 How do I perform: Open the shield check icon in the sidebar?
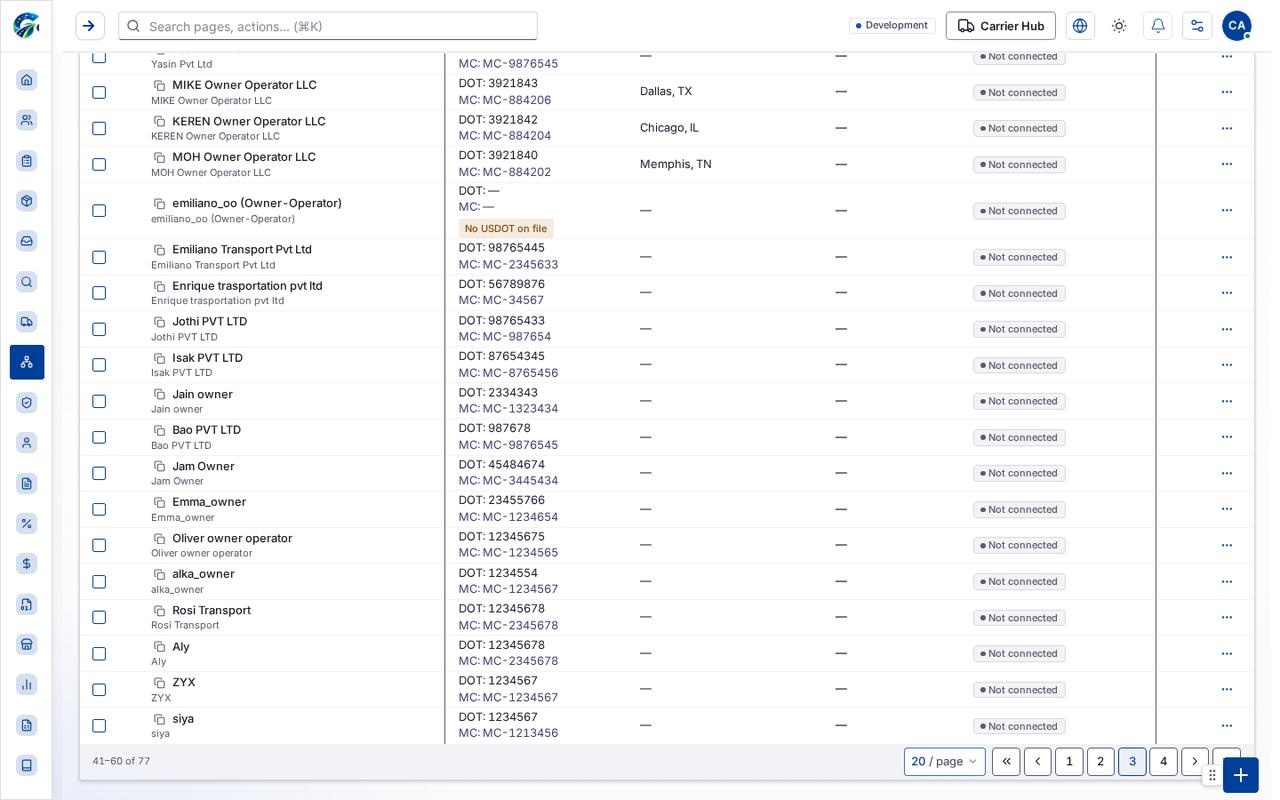pos(27,402)
